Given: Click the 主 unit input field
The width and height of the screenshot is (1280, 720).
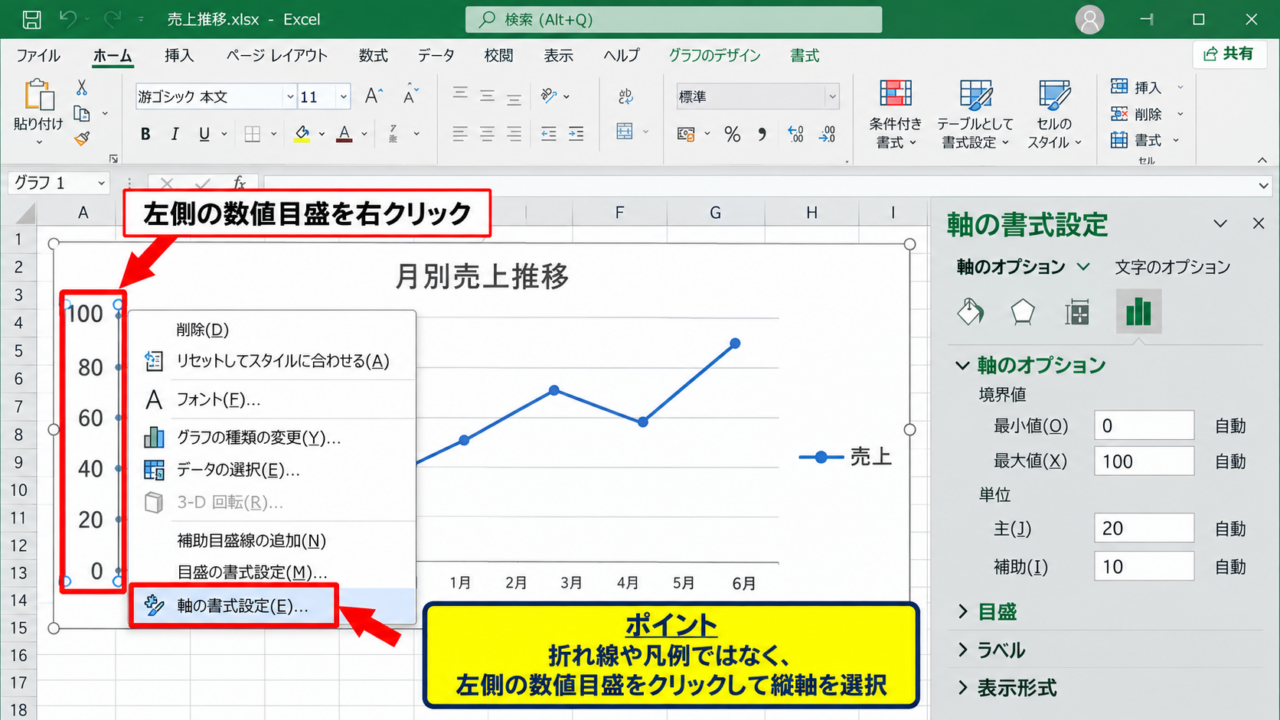Looking at the screenshot, I should 1144,528.
